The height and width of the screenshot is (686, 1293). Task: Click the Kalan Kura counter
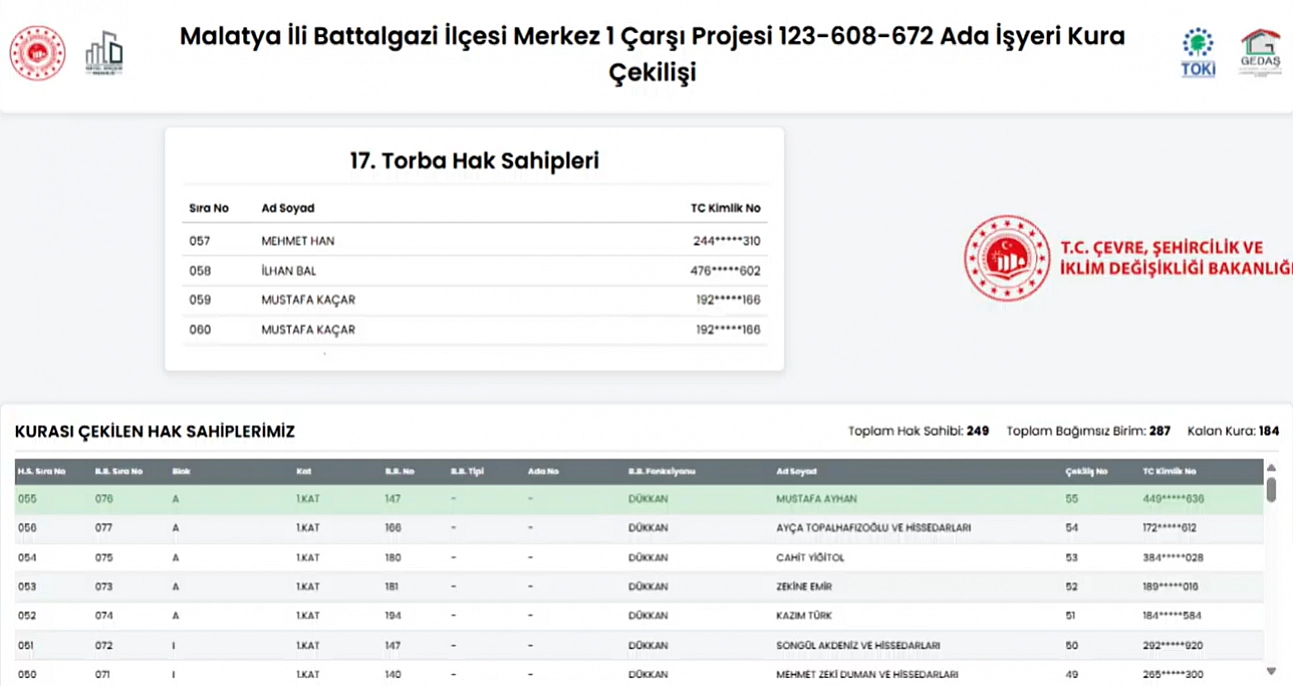(1232, 431)
